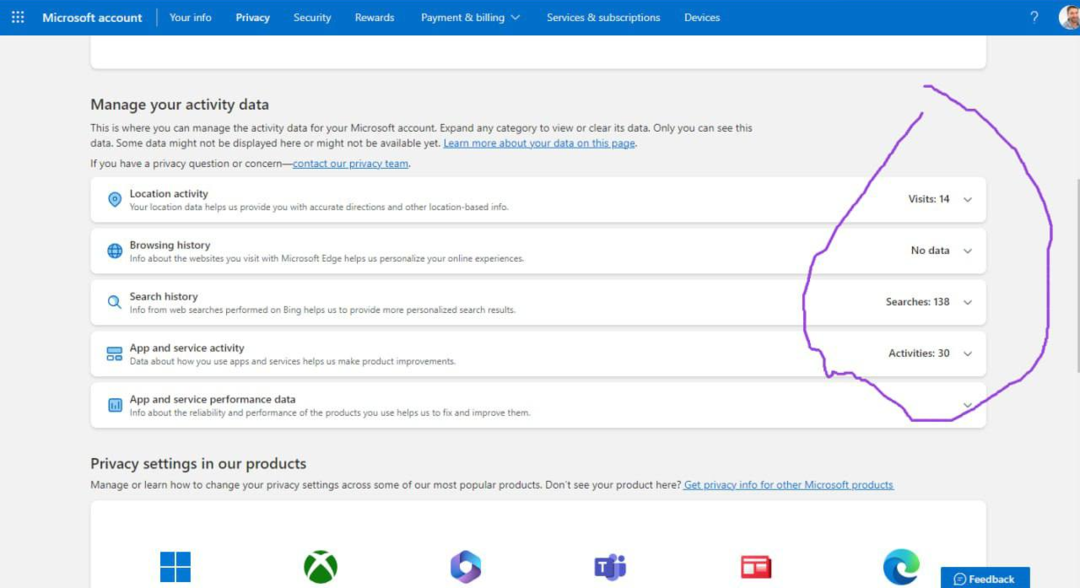Select the Location activity pin icon
The image size is (1080, 588).
pyautogui.click(x=113, y=199)
